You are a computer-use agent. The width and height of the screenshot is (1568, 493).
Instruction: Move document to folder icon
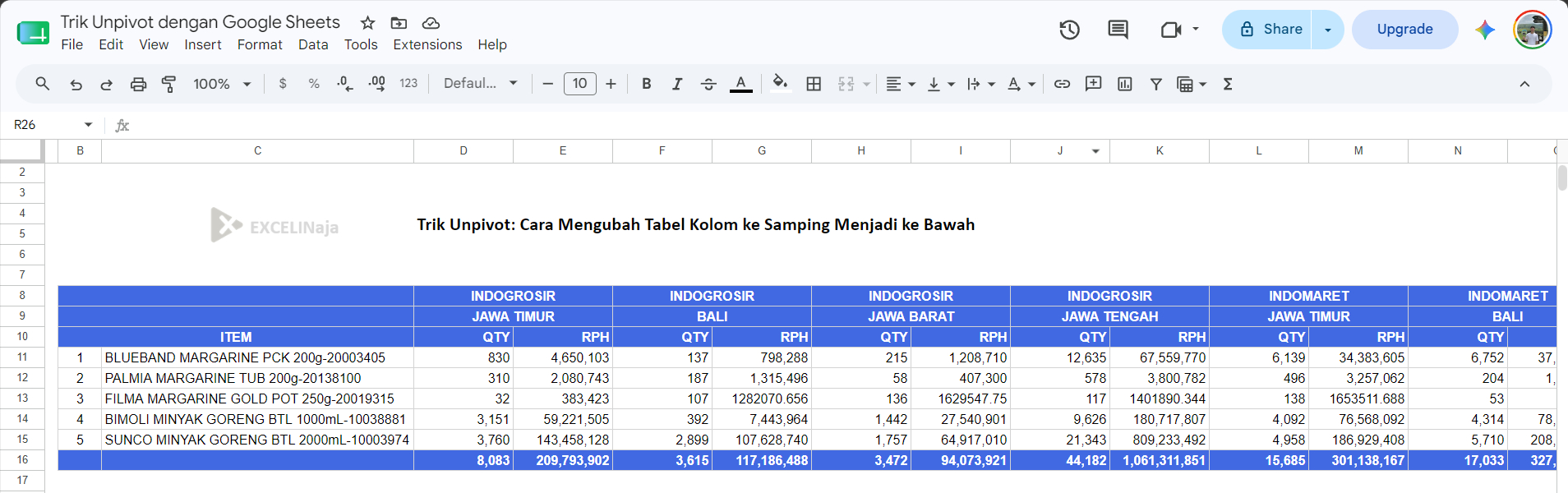pos(399,23)
